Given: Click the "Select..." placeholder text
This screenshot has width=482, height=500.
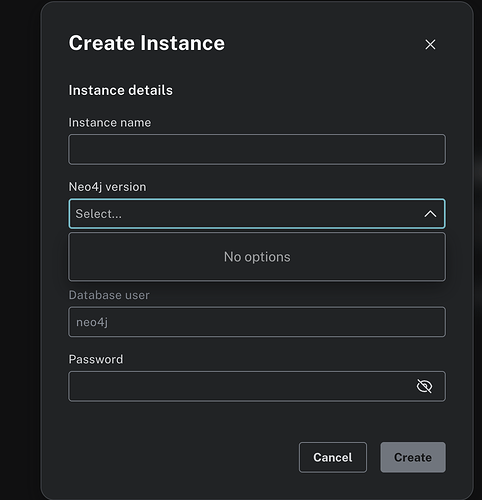Looking at the screenshot, I should [x=99, y=214].
